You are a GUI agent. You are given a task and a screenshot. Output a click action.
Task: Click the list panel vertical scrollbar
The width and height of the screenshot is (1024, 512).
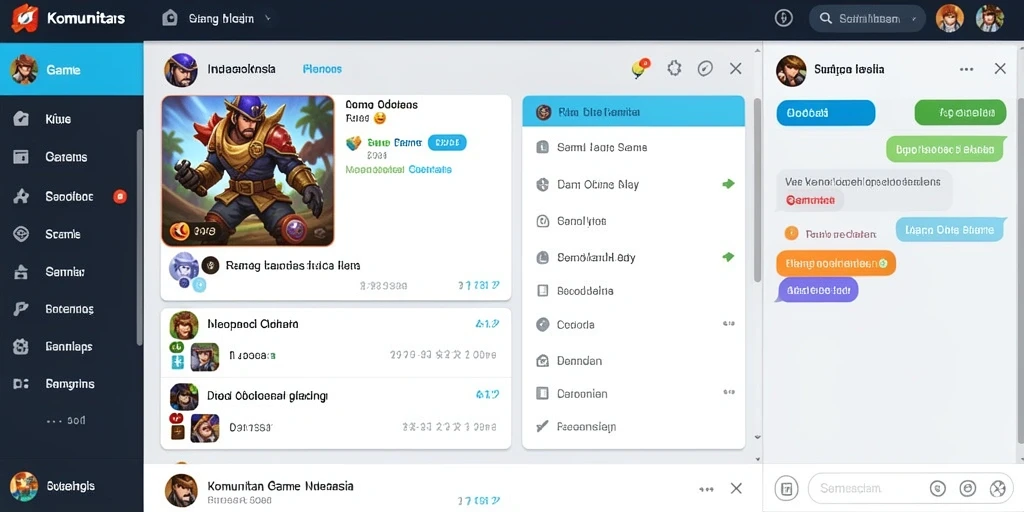pos(758,191)
